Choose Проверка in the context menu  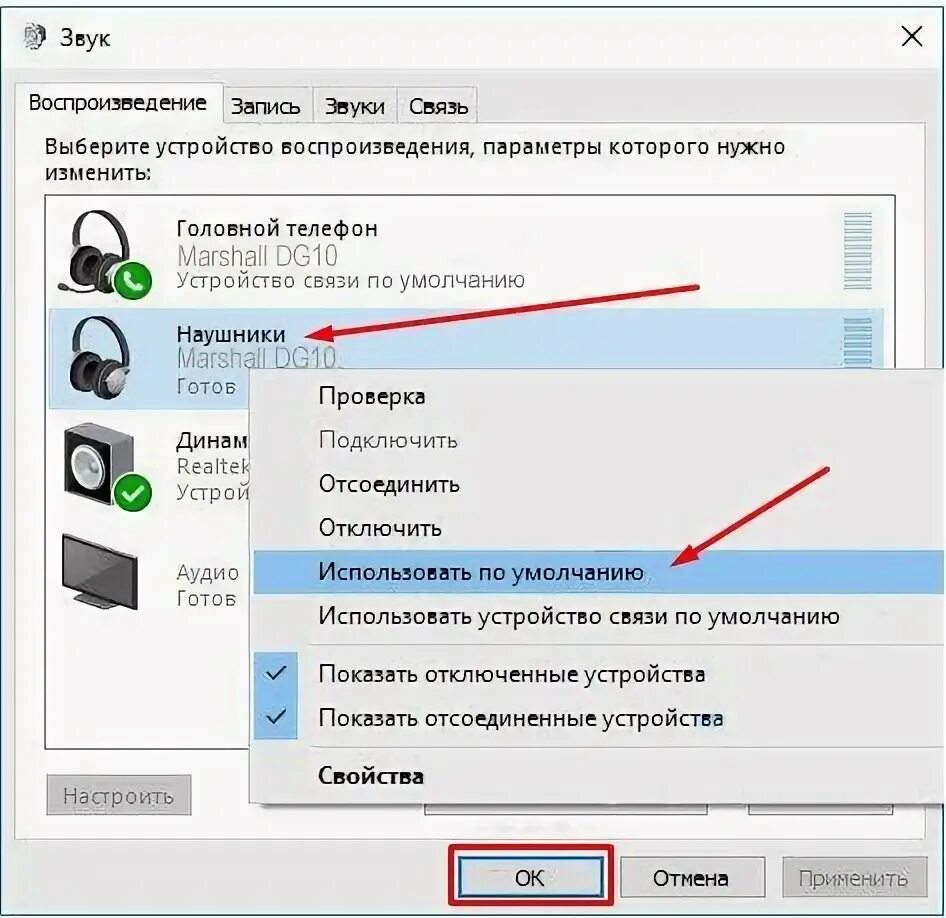[x=372, y=396]
